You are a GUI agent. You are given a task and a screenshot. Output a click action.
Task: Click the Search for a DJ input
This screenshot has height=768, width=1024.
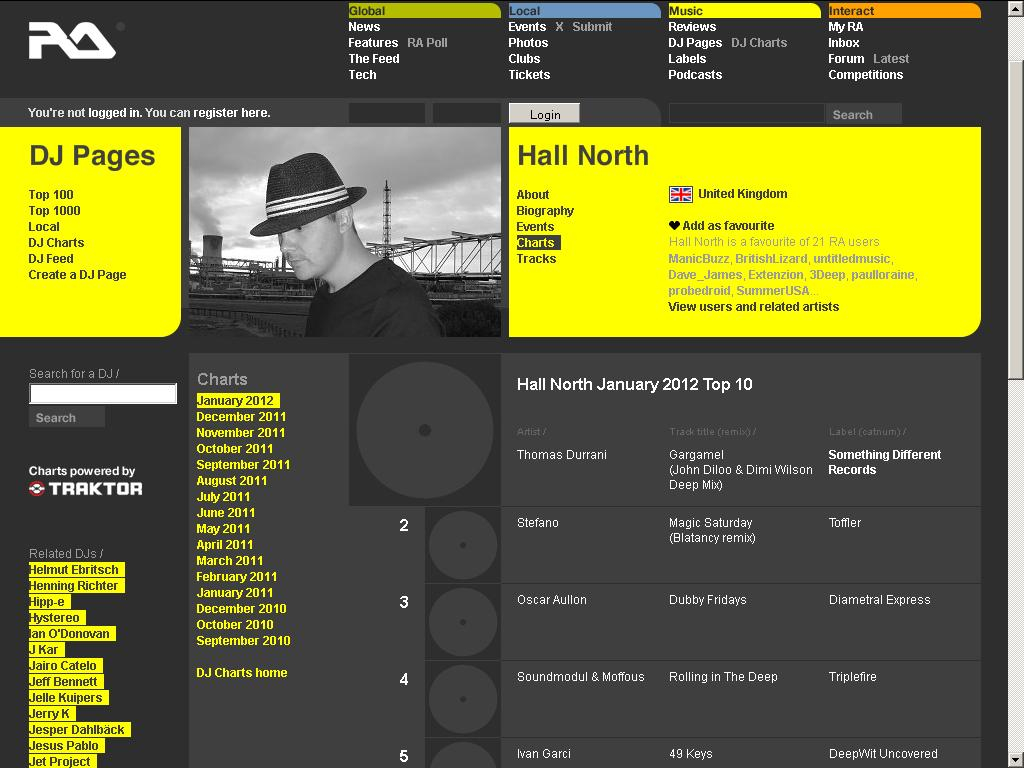pos(103,394)
